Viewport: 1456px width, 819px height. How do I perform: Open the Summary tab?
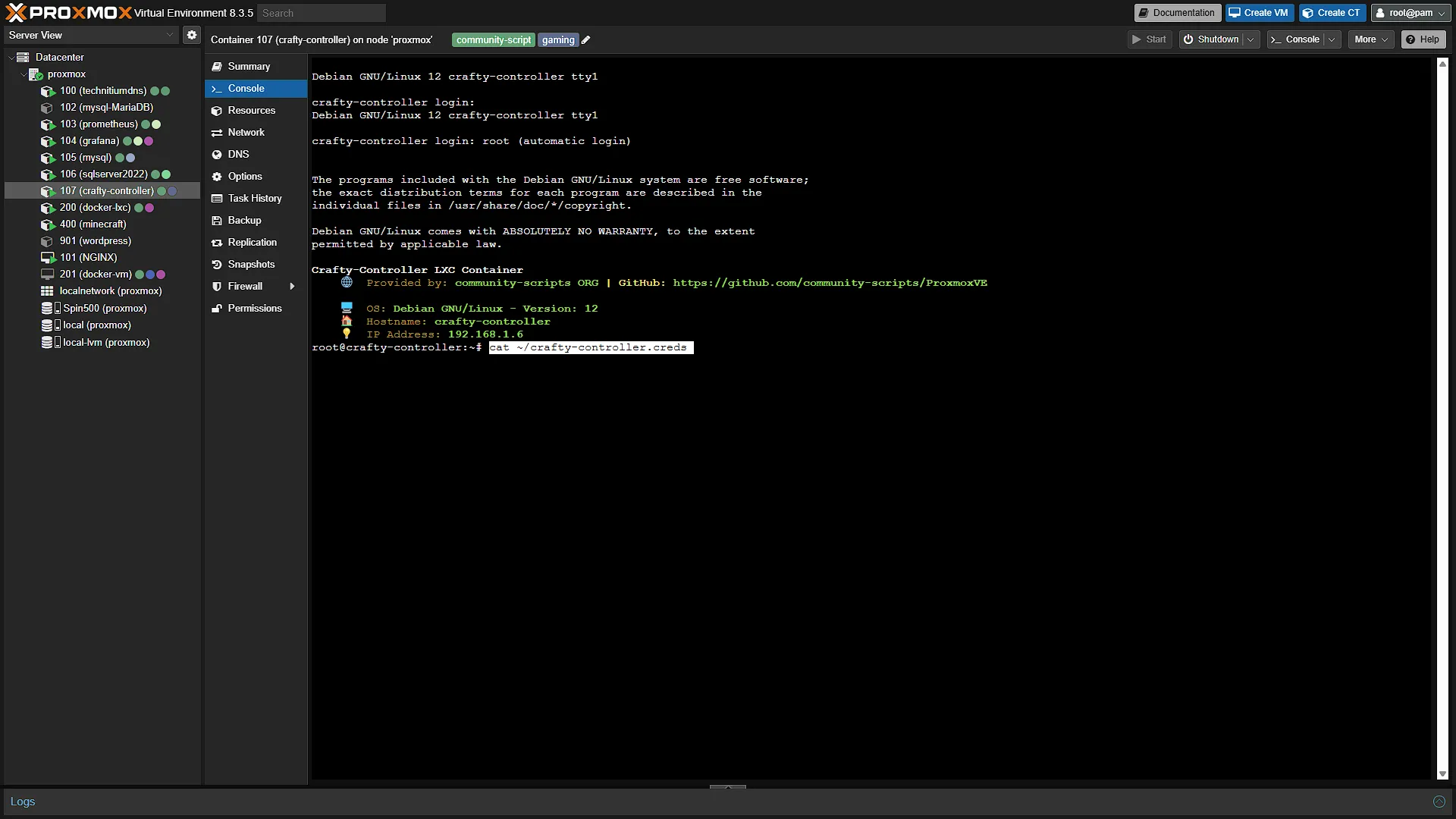(256, 67)
